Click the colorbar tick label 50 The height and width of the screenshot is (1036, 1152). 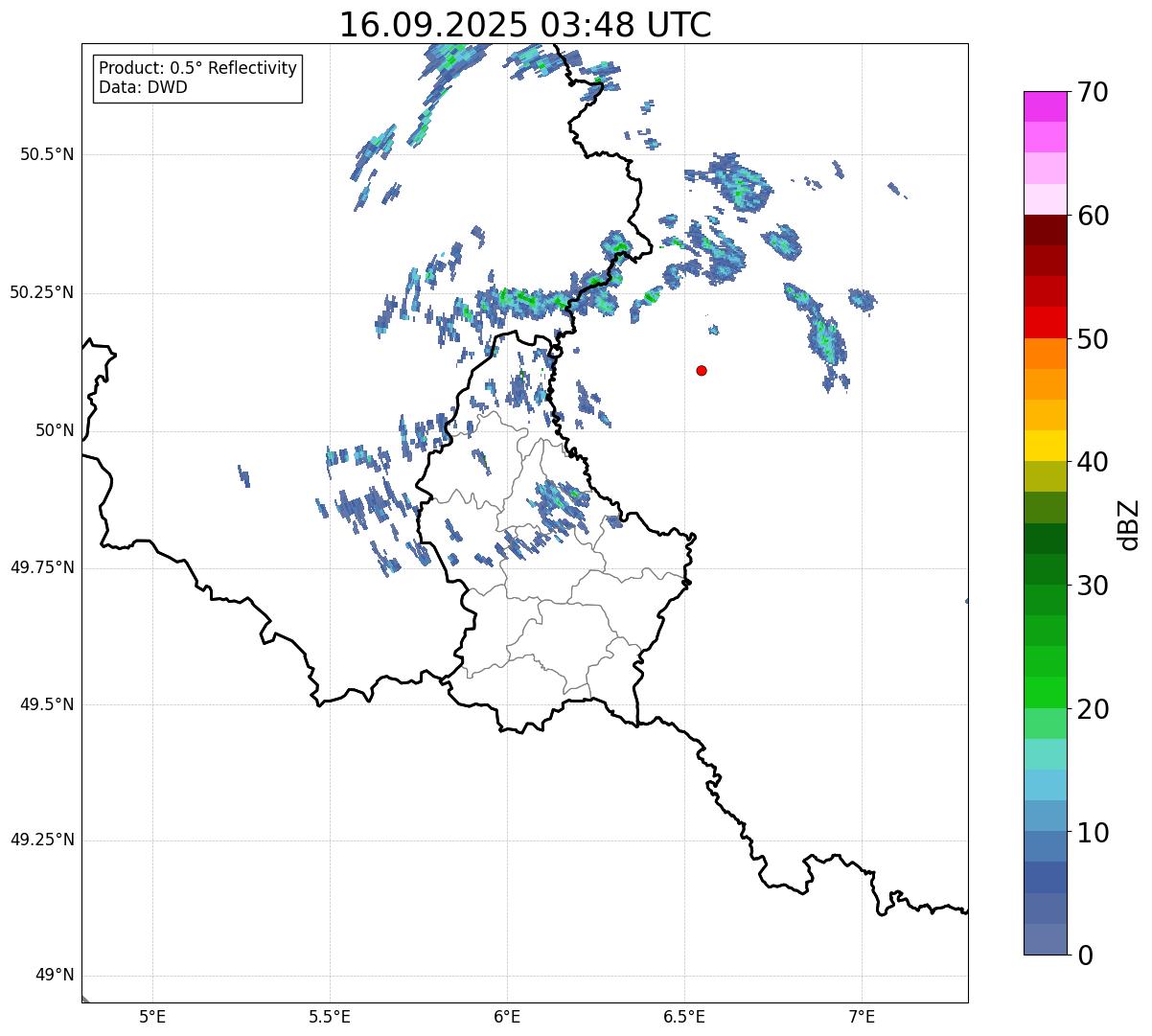tap(1094, 339)
